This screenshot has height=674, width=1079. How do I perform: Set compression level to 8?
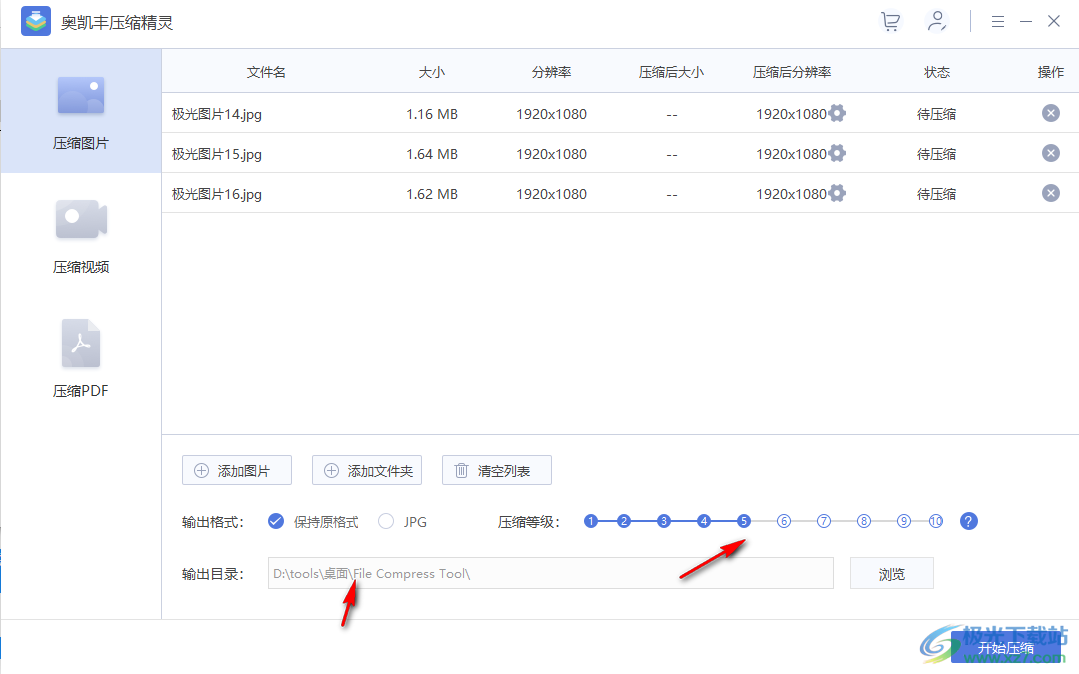[864, 521]
